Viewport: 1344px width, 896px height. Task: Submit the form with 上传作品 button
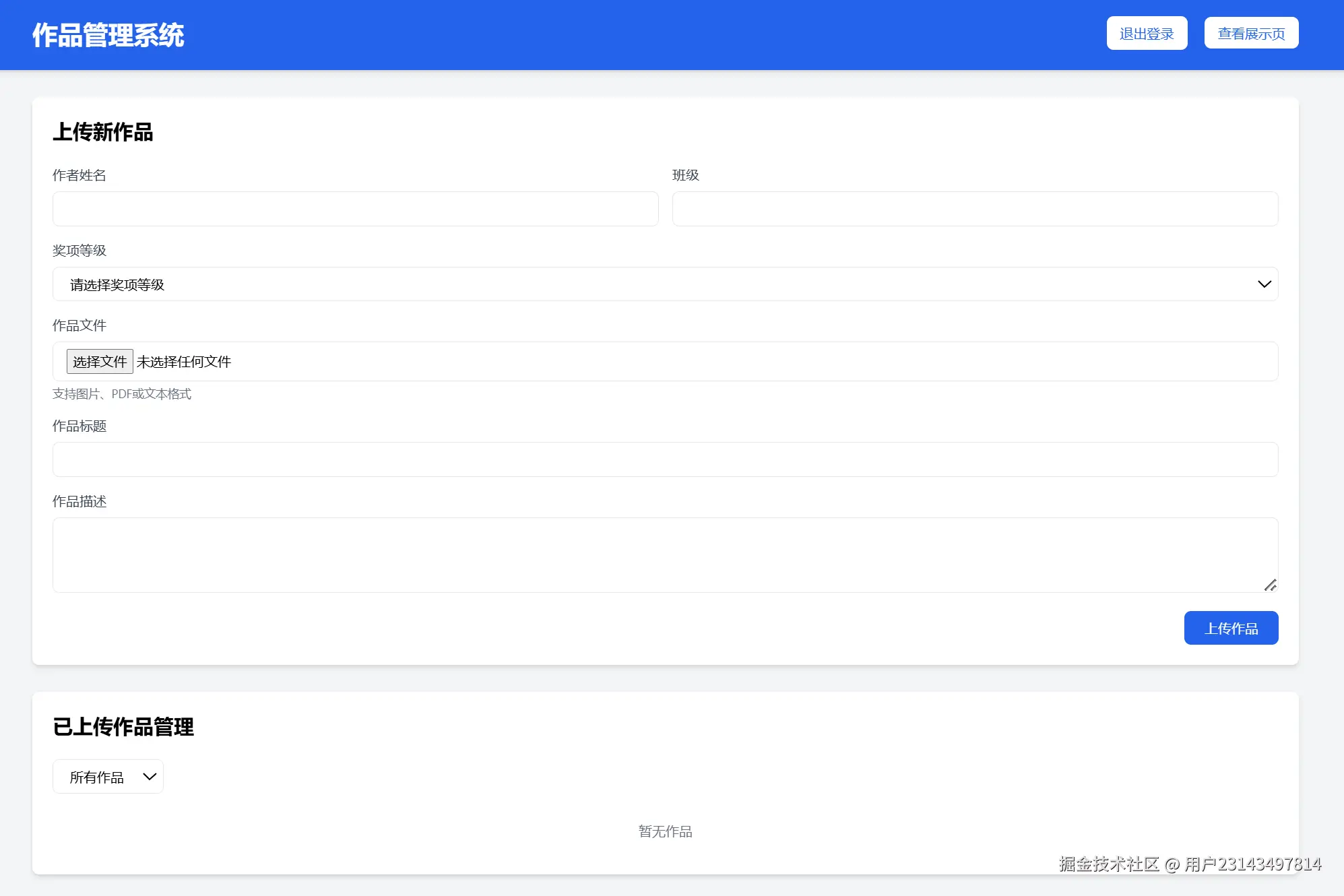pyautogui.click(x=1231, y=628)
